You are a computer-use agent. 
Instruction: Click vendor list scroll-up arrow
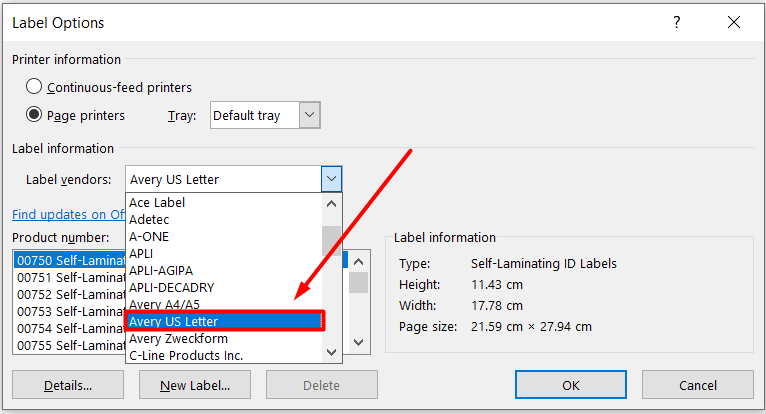click(x=331, y=203)
